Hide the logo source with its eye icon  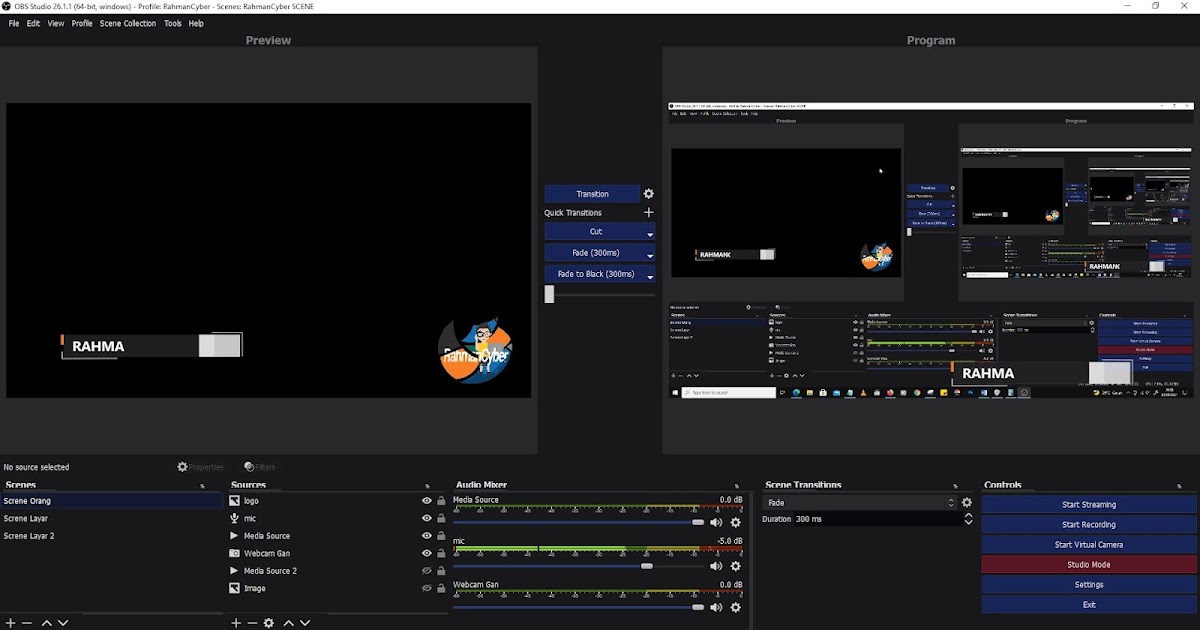[x=427, y=501]
